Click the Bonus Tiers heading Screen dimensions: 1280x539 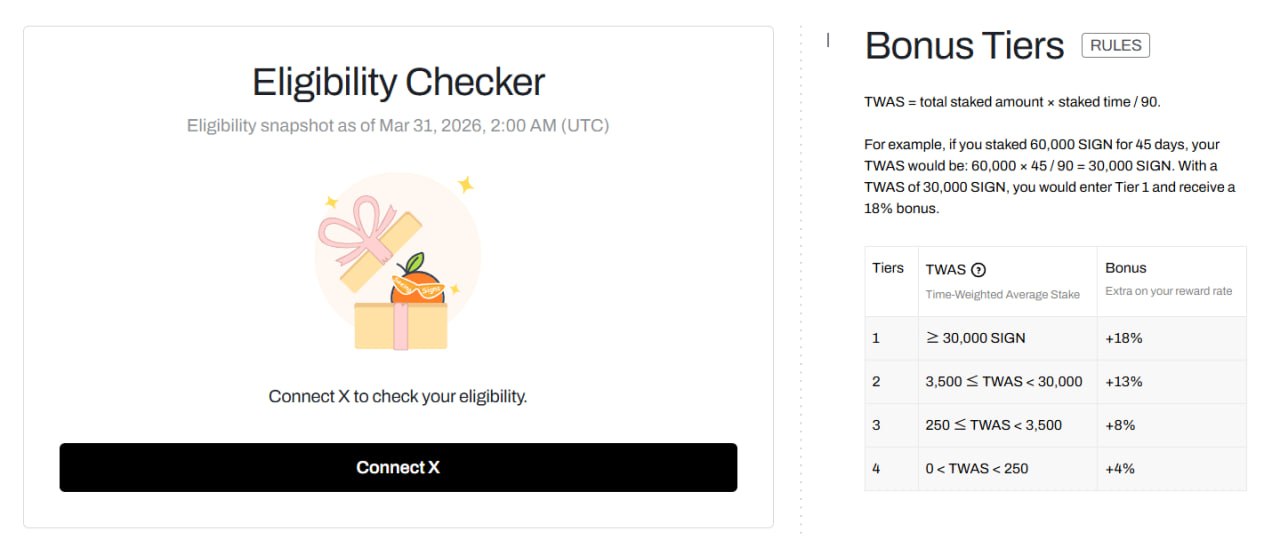click(x=964, y=46)
